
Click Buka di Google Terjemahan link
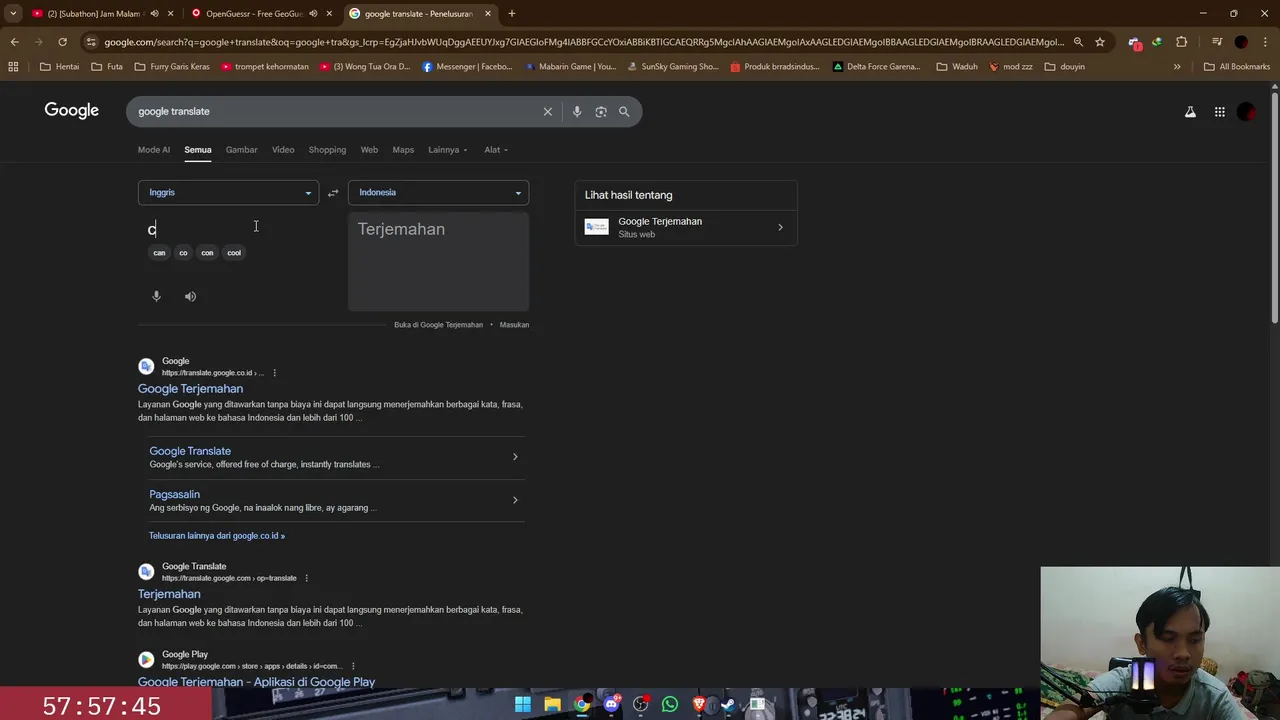[438, 325]
